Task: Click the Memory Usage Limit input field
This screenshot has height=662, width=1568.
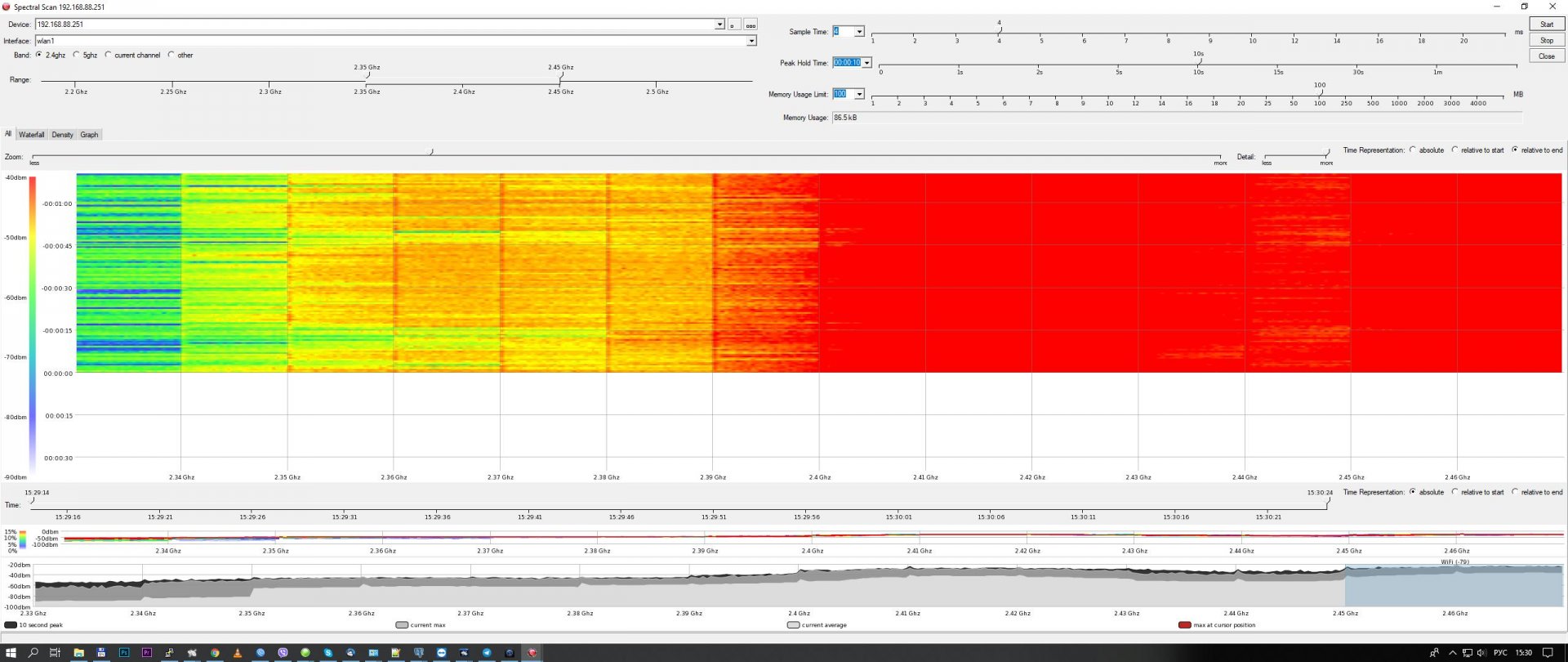Action: tap(841, 94)
